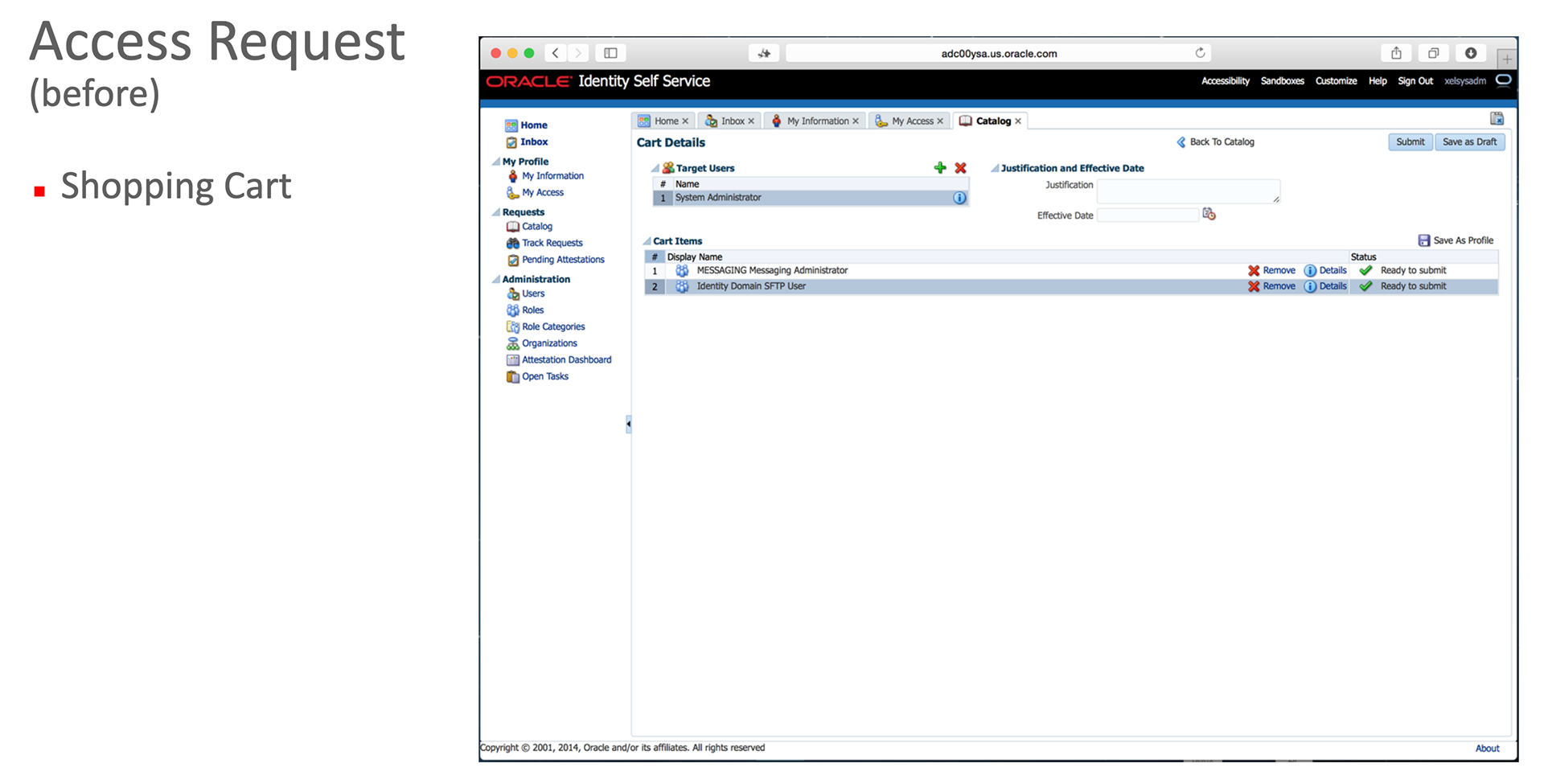This screenshot has width=1544, height=784.
Task: Open Sandboxes in header
Action: [1283, 81]
